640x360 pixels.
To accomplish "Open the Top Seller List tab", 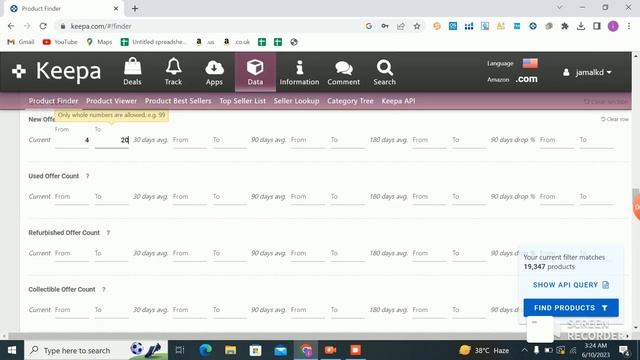I will (242, 101).
